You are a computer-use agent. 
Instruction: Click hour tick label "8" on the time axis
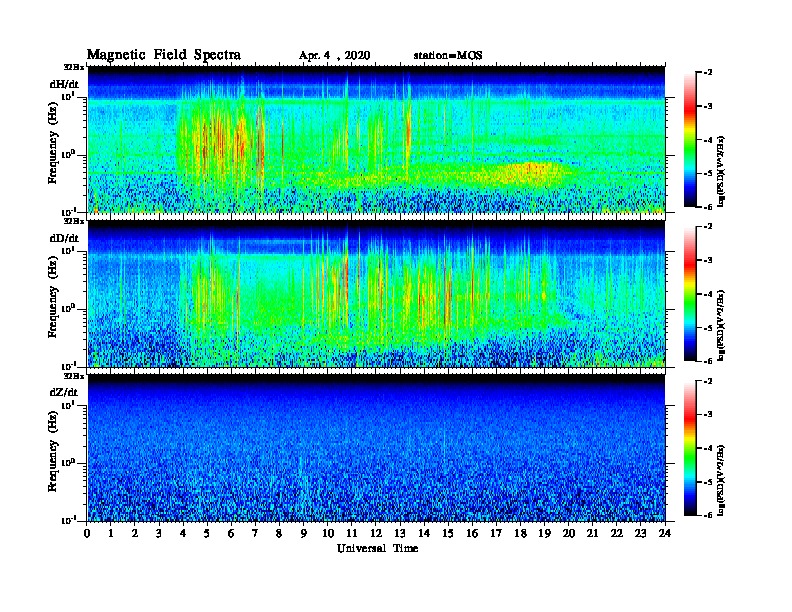279,533
